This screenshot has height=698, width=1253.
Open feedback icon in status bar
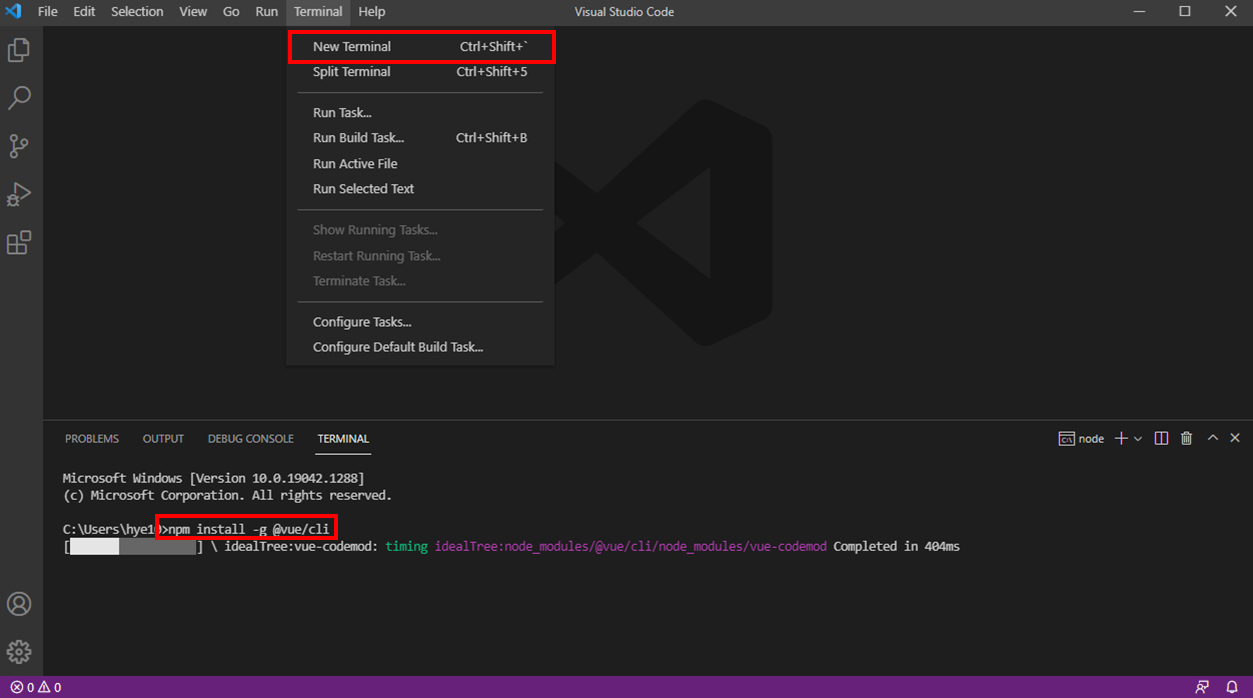pyautogui.click(x=1201, y=687)
